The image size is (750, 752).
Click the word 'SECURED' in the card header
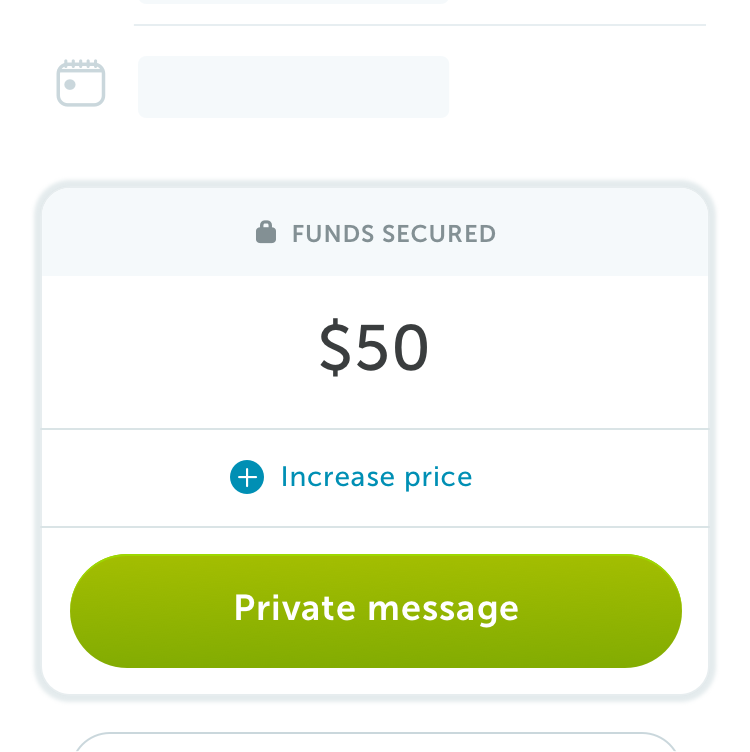(x=439, y=234)
